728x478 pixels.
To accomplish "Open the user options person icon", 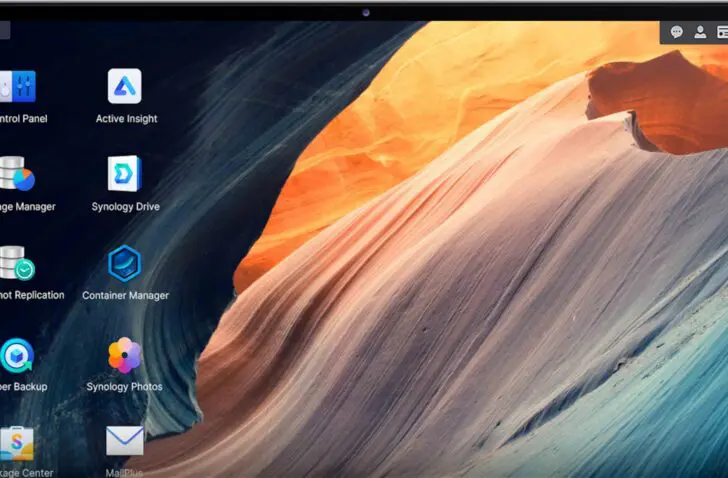I will tap(700, 32).
